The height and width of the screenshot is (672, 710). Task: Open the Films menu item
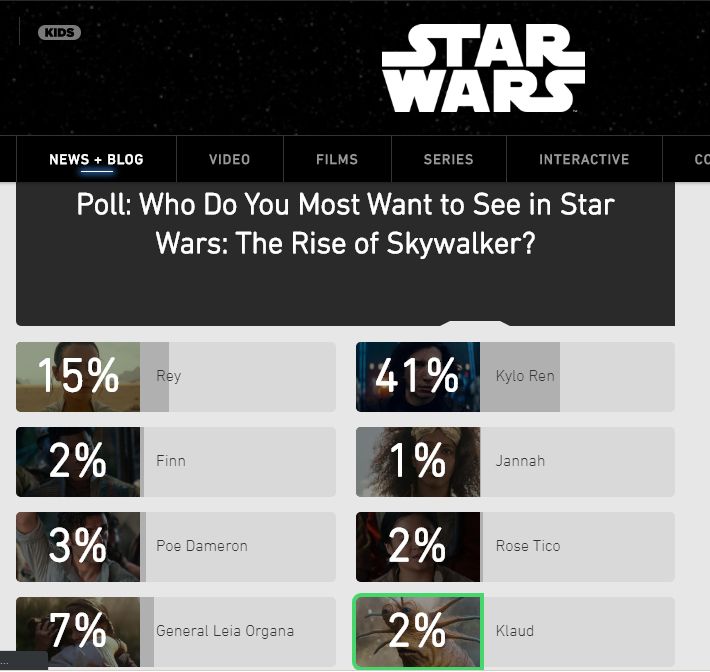coord(337,159)
